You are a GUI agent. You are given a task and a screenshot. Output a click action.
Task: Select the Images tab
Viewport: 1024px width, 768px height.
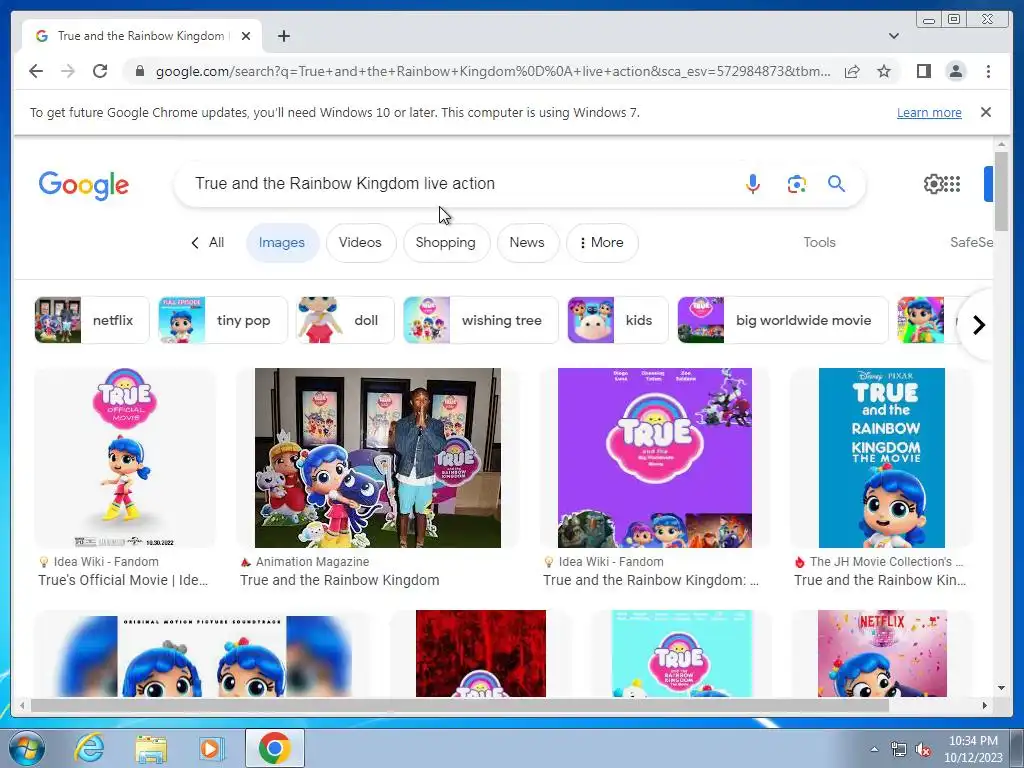pyautogui.click(x=281, y=242)
